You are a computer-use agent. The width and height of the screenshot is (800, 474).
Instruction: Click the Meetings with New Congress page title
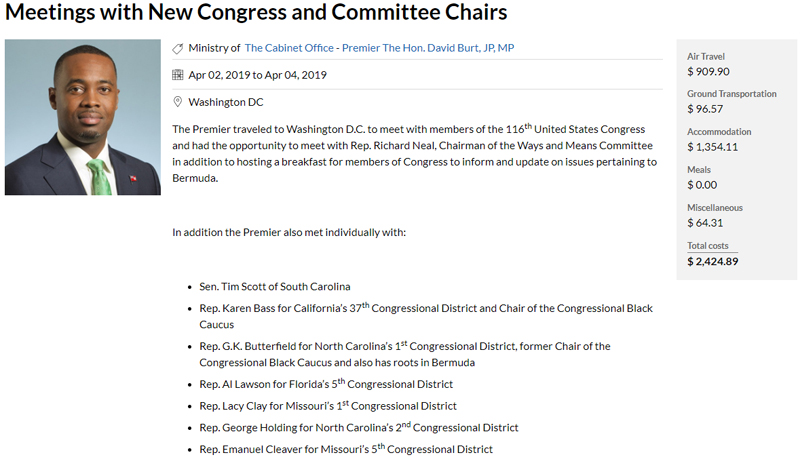click(254, 13)
